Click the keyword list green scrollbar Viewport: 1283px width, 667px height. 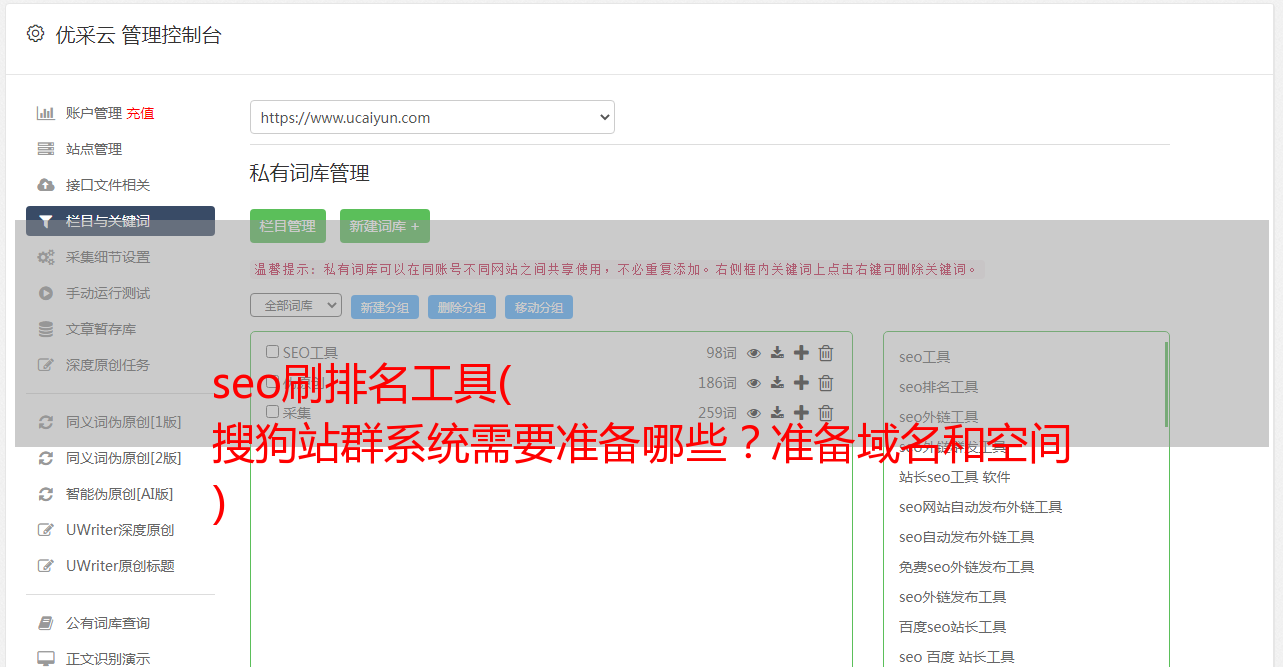coord(1166,384)
